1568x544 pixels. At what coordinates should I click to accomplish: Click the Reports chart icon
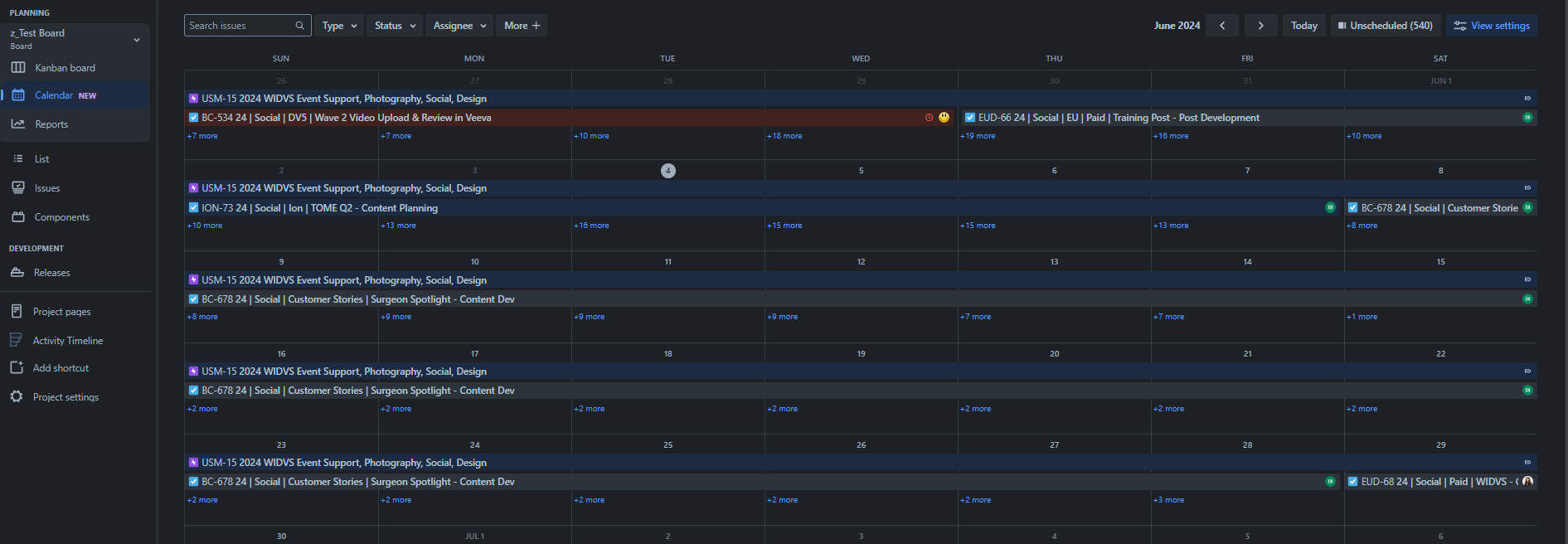tap(17, 124)
